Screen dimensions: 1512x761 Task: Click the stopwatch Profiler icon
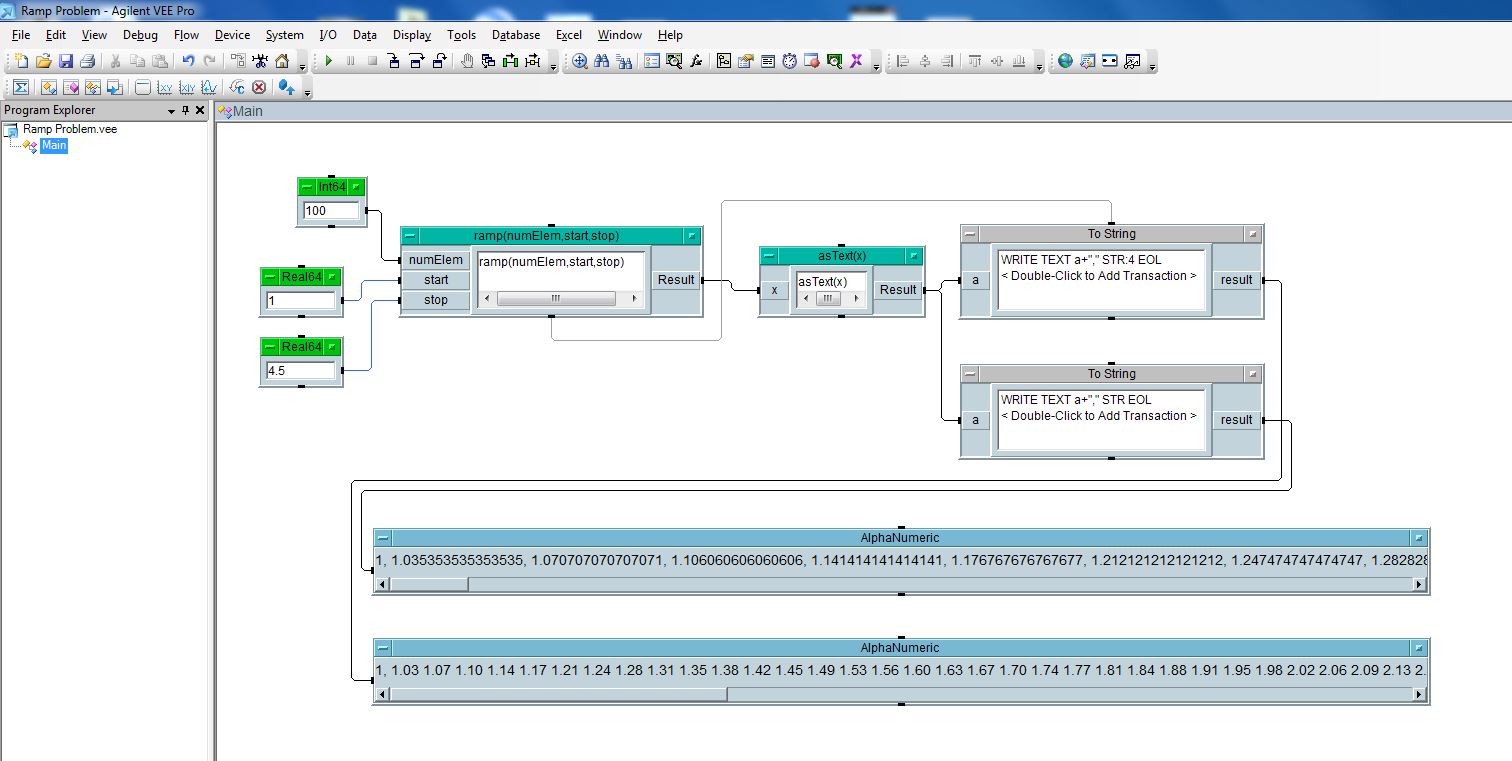click(x=789, y=61)
